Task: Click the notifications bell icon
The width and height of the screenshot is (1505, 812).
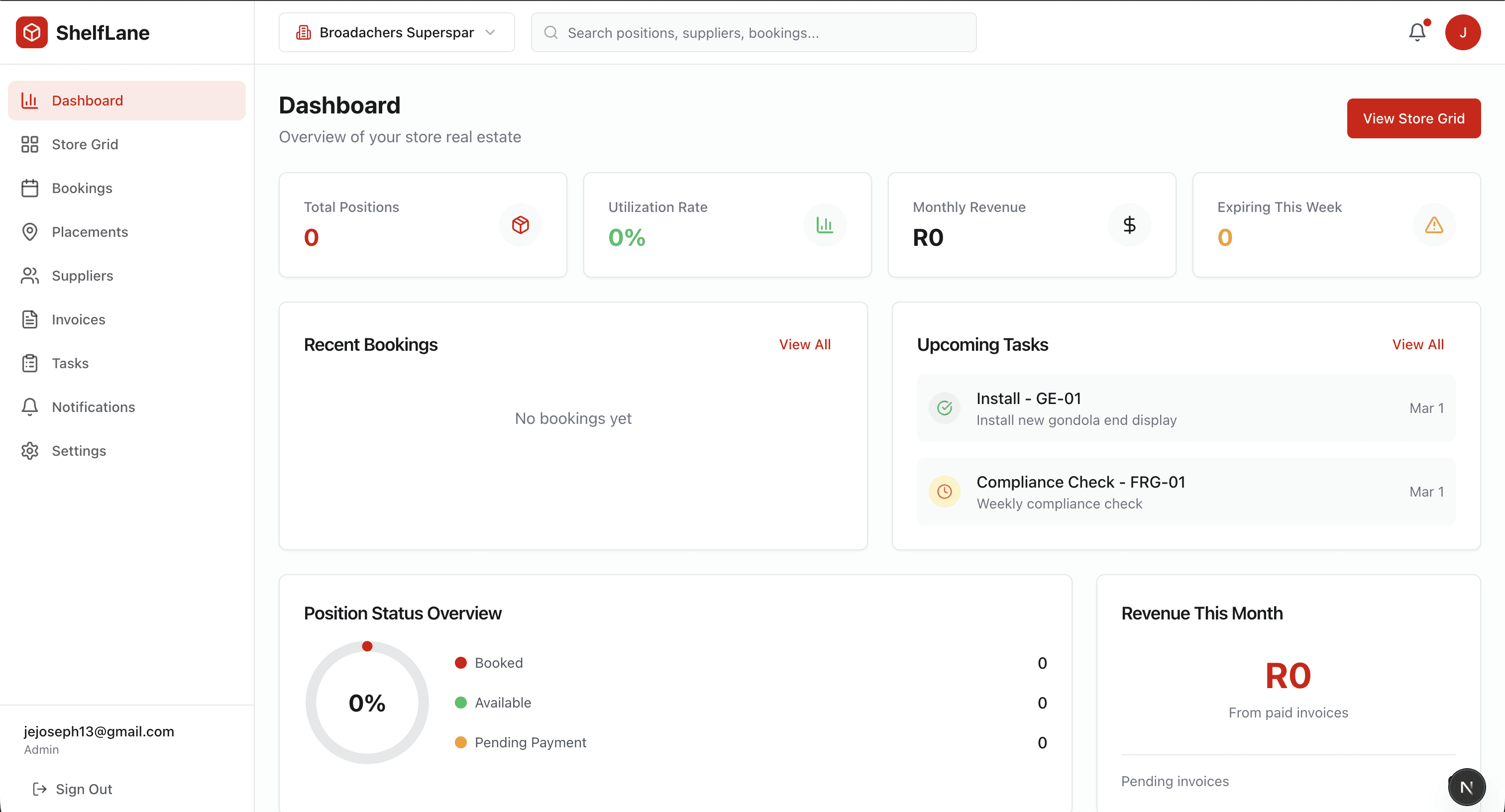Action: pos(1417,32)
